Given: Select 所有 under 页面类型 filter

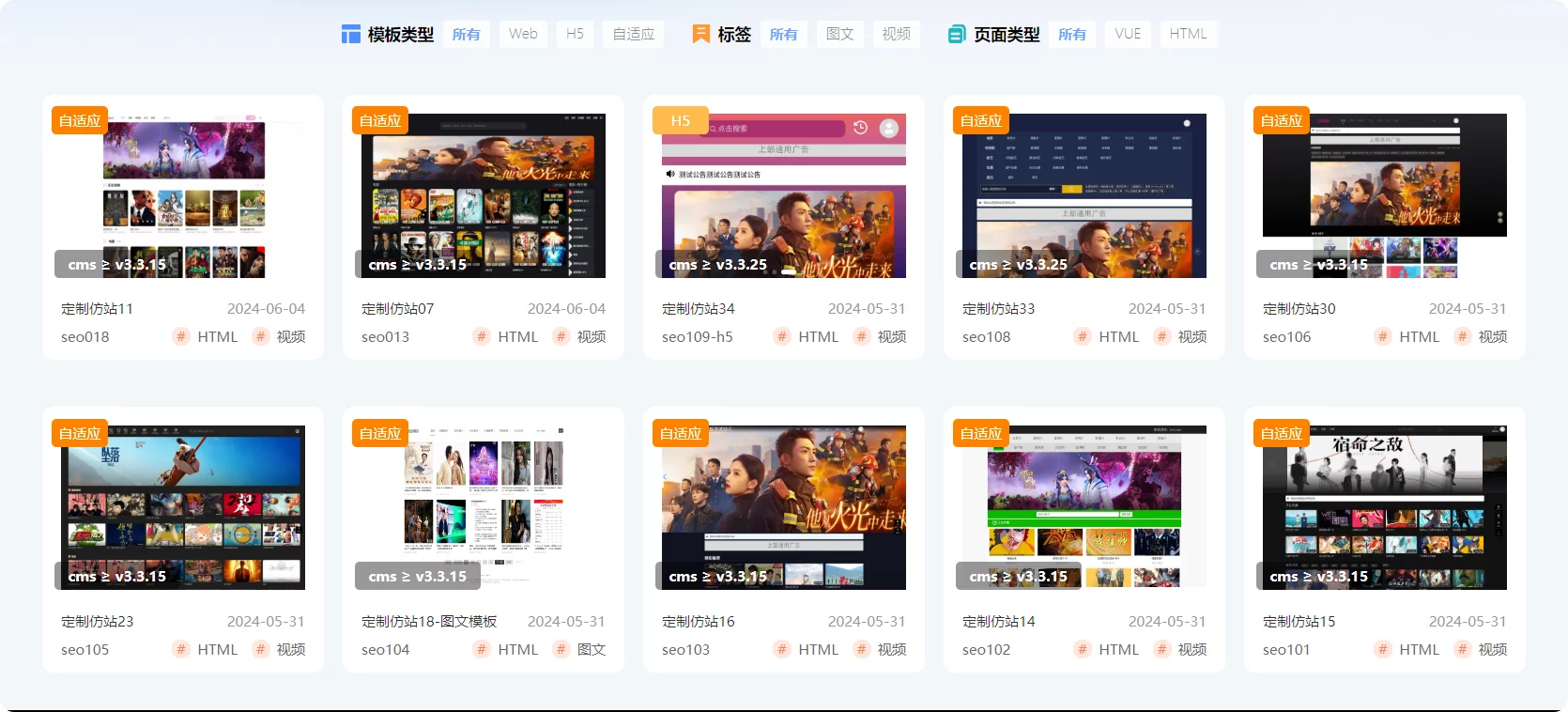Looking at the screenshot, I should tap(1072, 34).
